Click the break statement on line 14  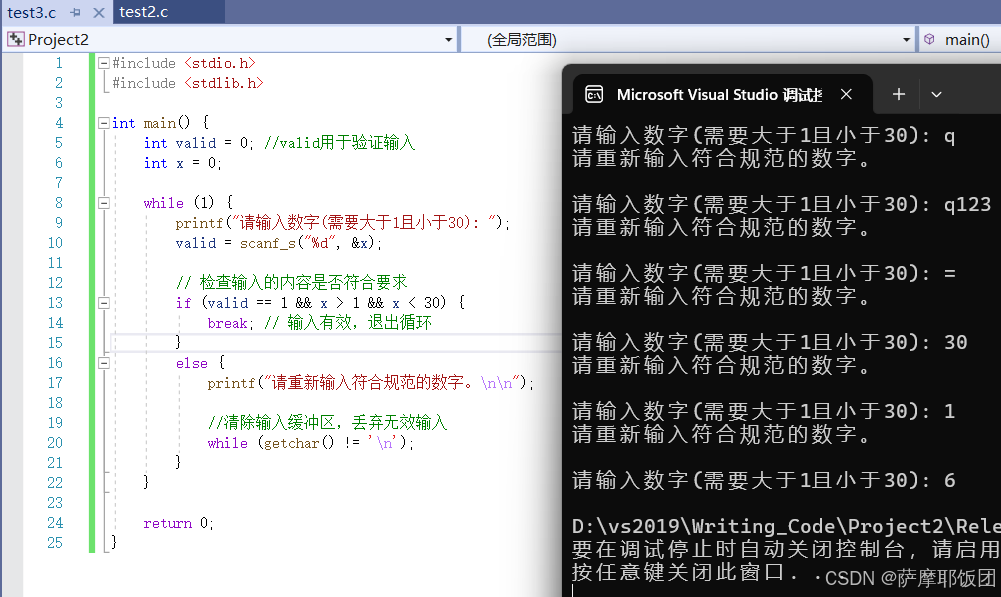click(230, 323)
